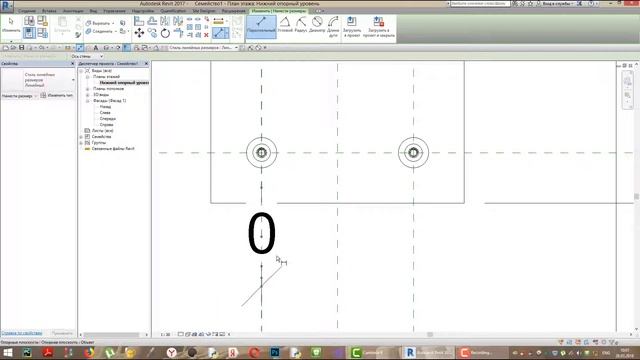The image size is (640, 360).
Task: Close the Project Browser panel
Action: point(146,64)
